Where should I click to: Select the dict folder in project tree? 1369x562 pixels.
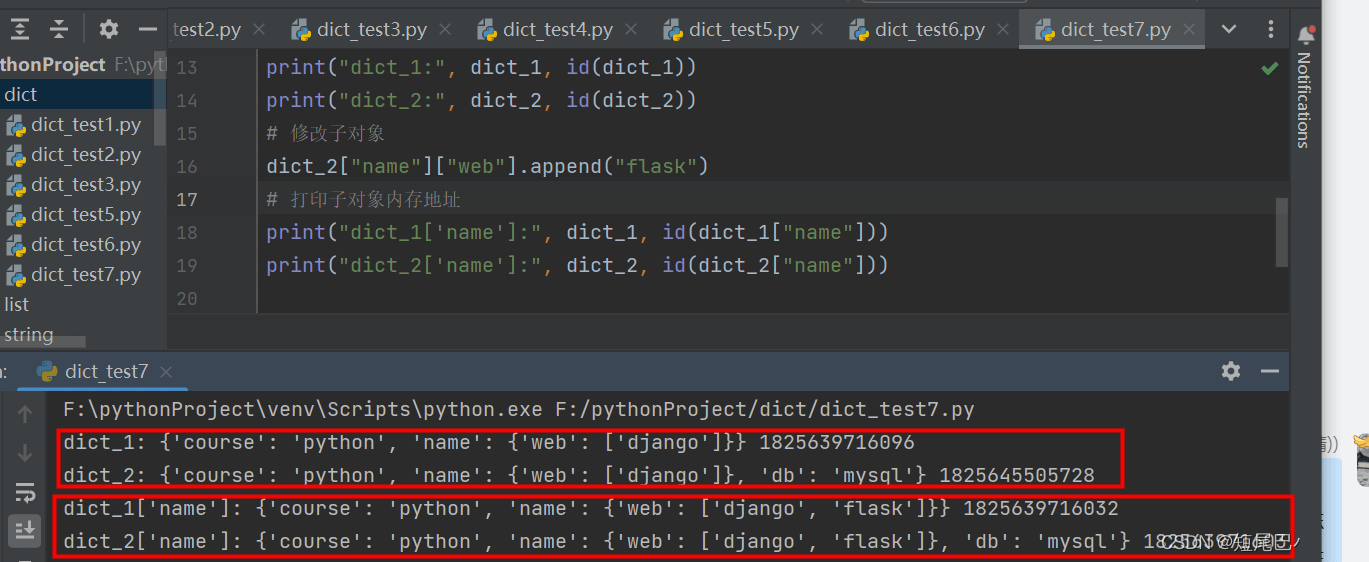click(x=21, y=95)
